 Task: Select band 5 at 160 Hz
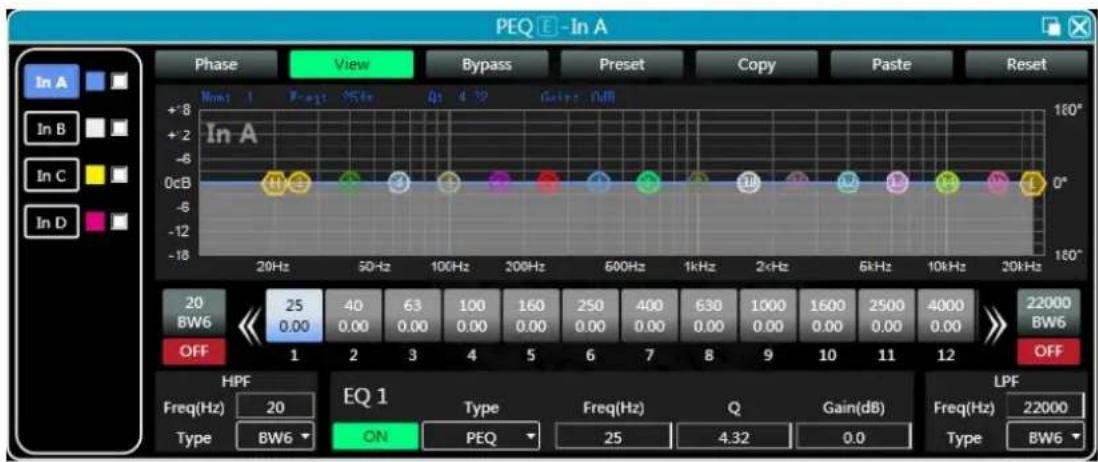[531, 316]
